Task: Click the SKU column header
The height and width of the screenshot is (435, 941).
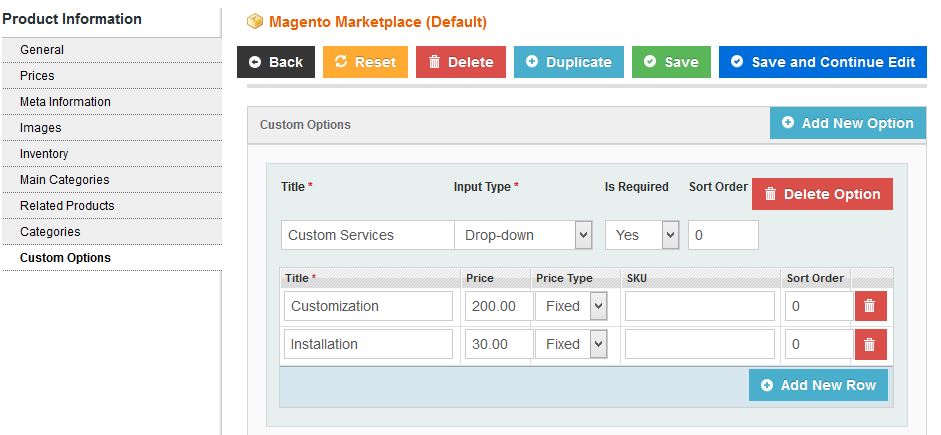Action: [637, 278]
